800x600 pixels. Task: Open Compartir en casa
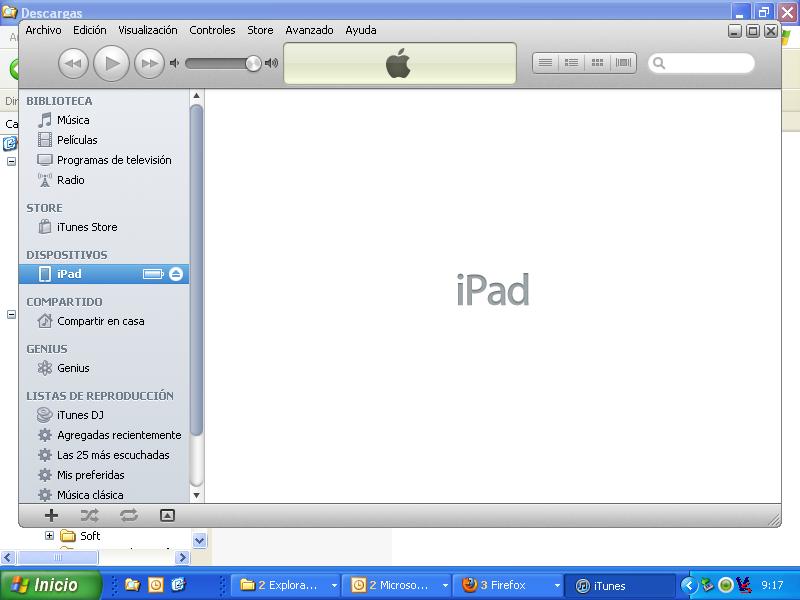104,321
